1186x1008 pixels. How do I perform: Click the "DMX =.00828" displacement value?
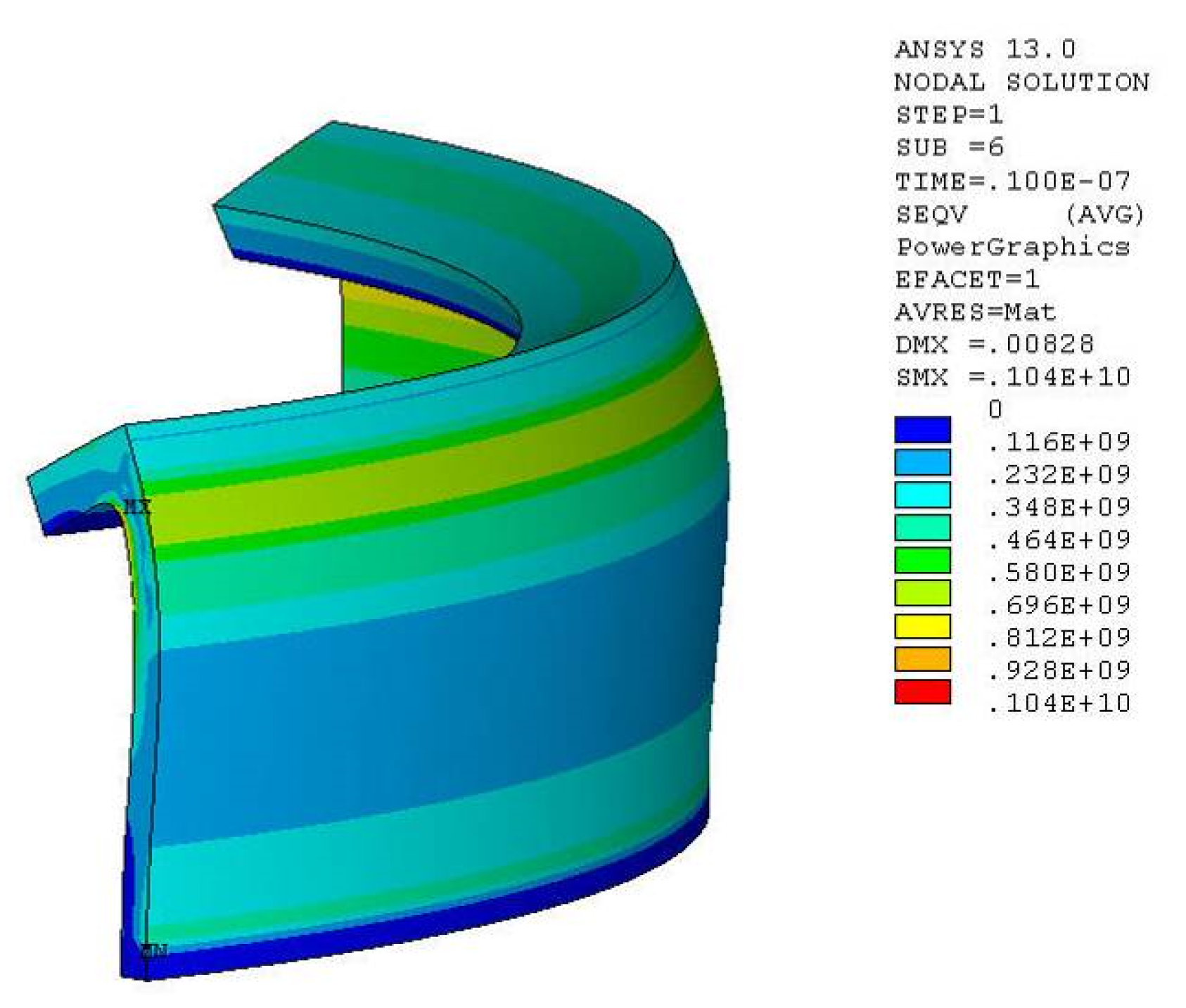pyautogui.click(x=994, y=344)
